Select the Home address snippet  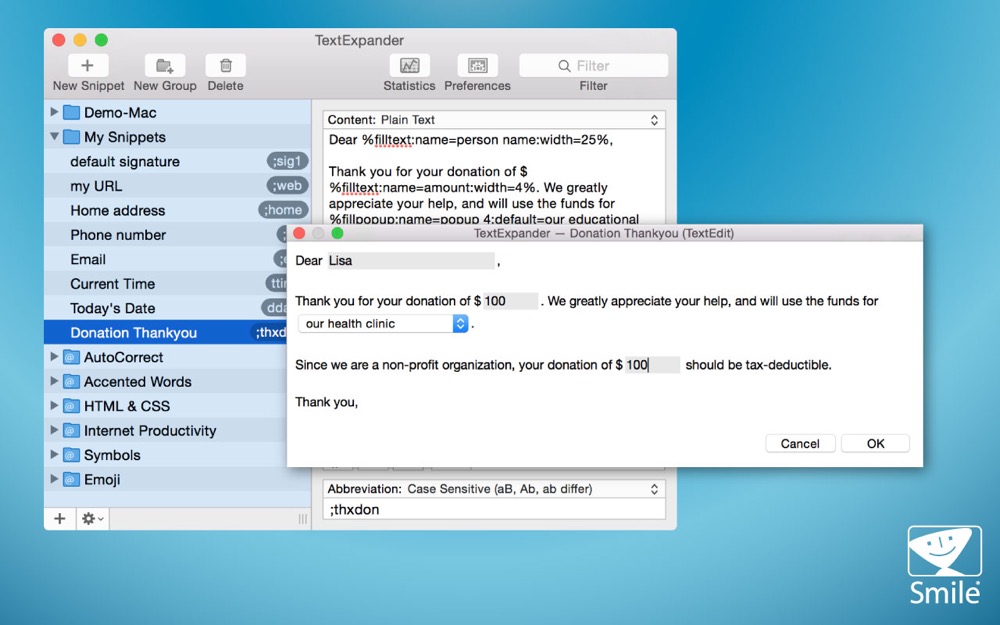tap(118, 211)
